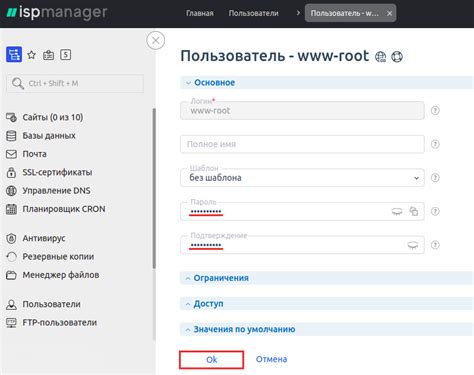The width and height of the screenshot is (474, 375).
Task: Show more tabs with the arrow
Action: [298, 13]
